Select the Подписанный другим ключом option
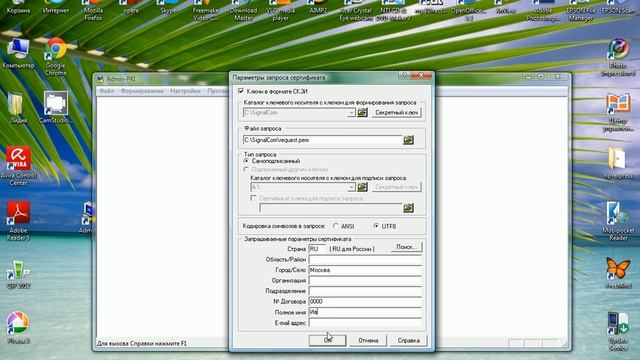Image resolution: width=640 pixels, height=360 pixels. coord(246,169)
